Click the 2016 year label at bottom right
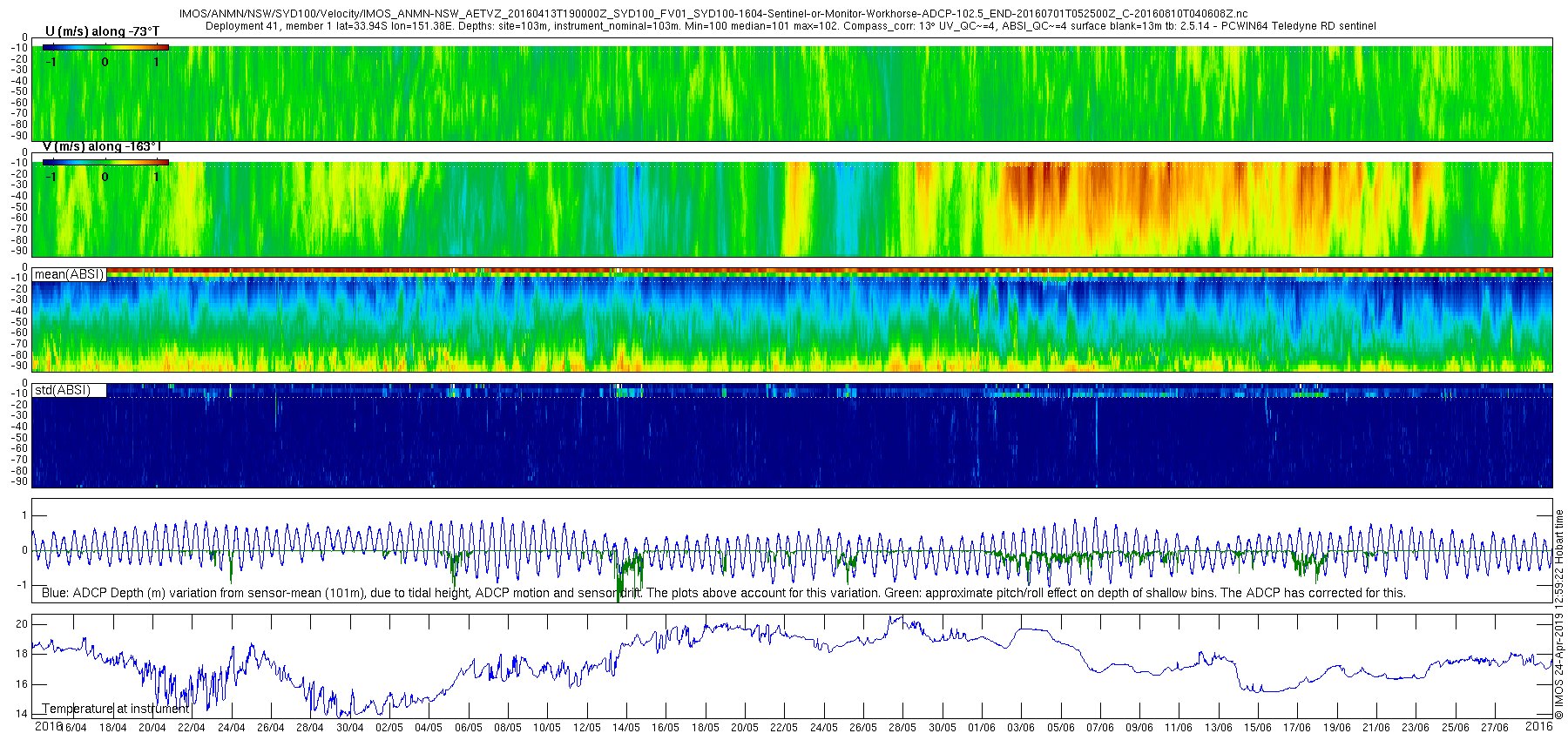The height and width of the screenshot is (740, 1568). [x=1539, y=726]
